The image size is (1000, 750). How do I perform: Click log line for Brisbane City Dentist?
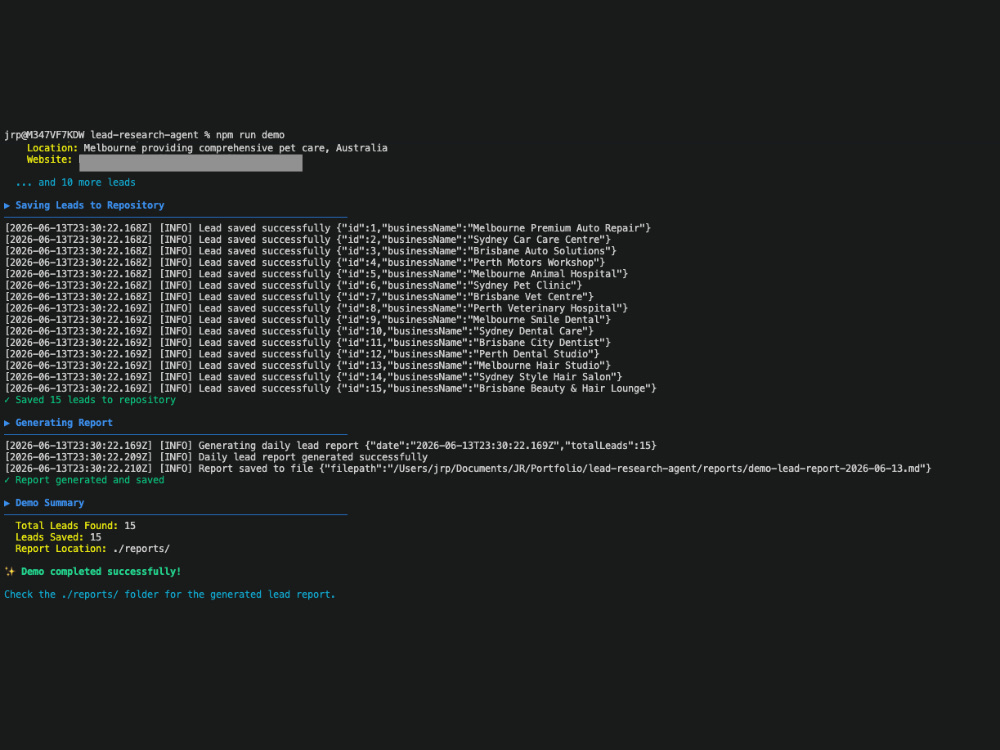tap(307, 343)
